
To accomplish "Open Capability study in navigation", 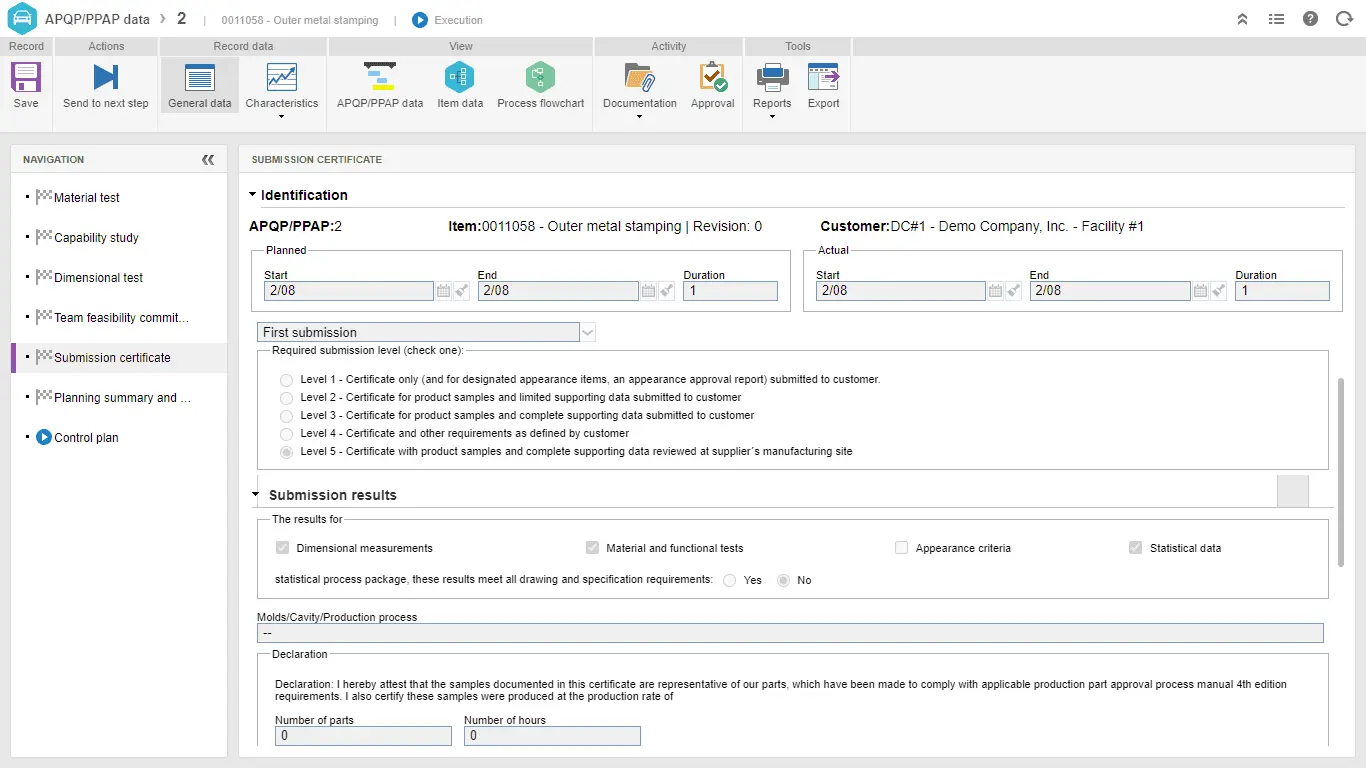I will pos(96,238).
